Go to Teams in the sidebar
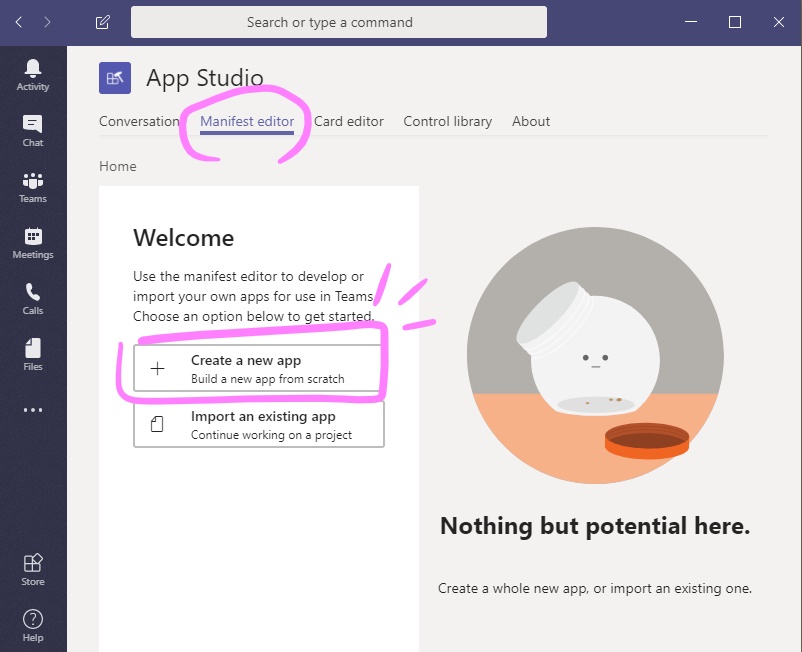The width and height of the screenshot is (802, 652). [x=33, y=187]
